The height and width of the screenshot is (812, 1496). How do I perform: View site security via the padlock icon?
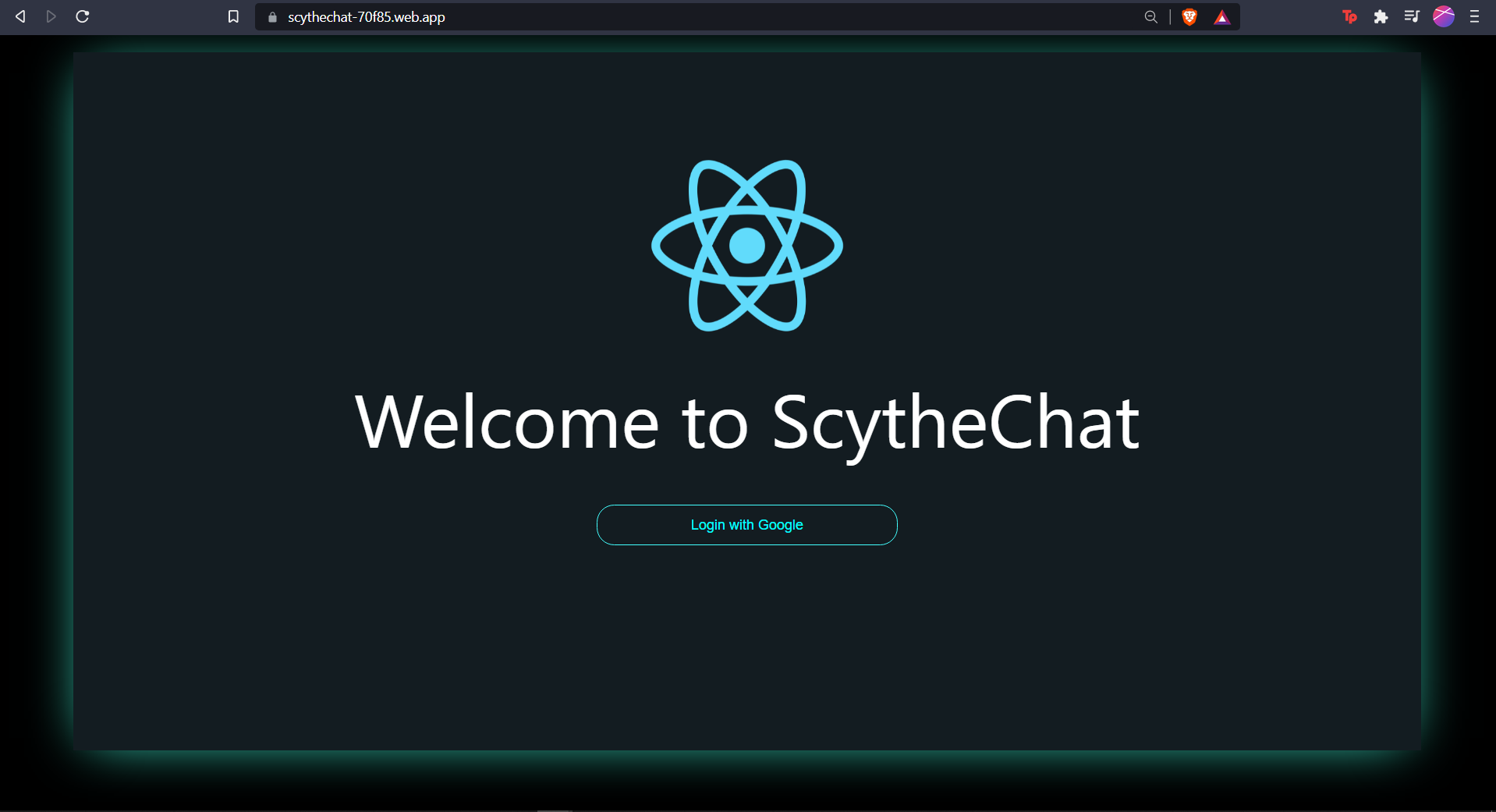[271, 16]
